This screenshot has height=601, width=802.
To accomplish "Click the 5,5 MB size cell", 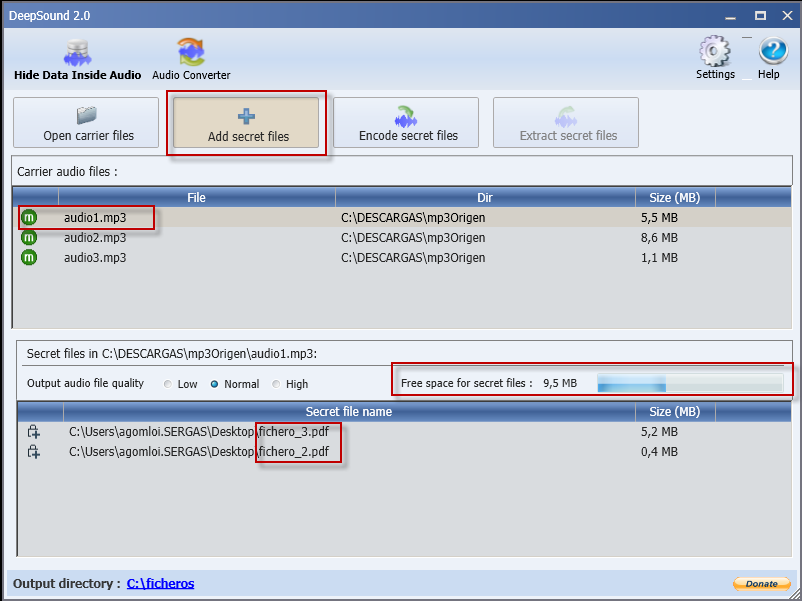I will [x=659, y=217].
